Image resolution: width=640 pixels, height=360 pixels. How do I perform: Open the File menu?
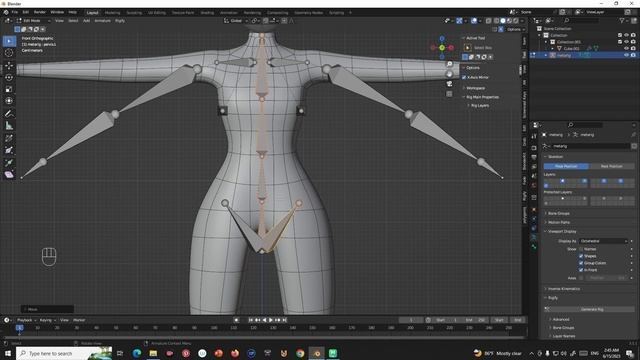click(x=15, y=12)
